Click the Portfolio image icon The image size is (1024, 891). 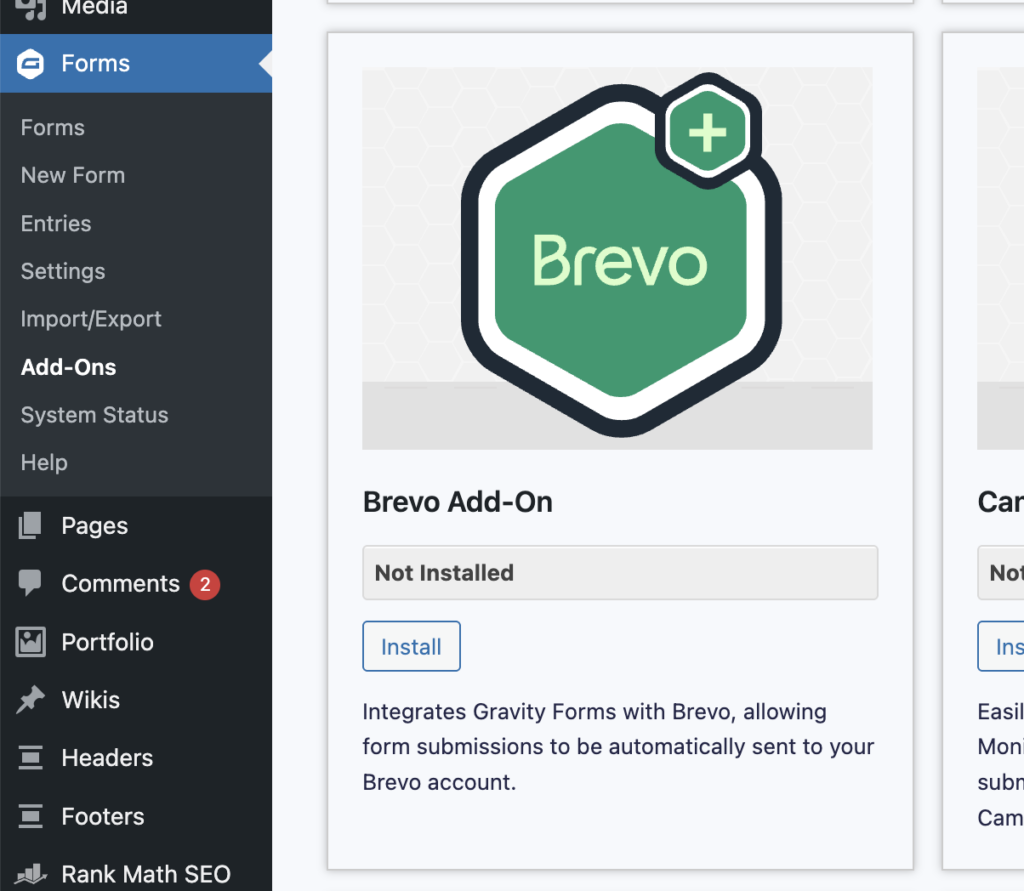click(30, 642)
